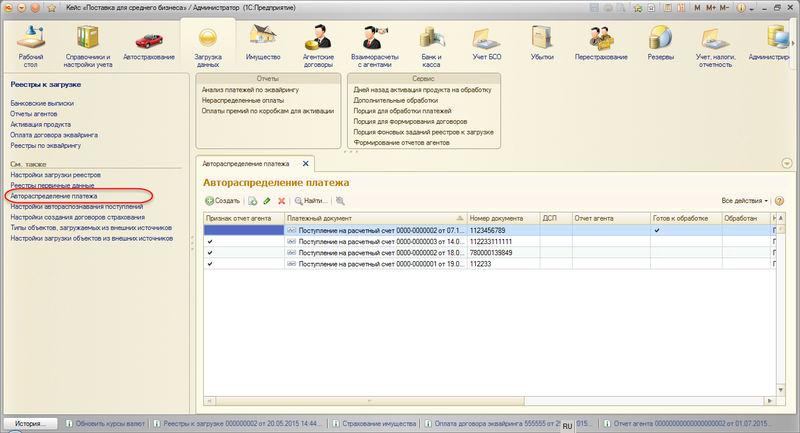Toggle Готов к обработке checkmark in first row
The width and height of the screenshot is (800, 433).
pos(657,230)
